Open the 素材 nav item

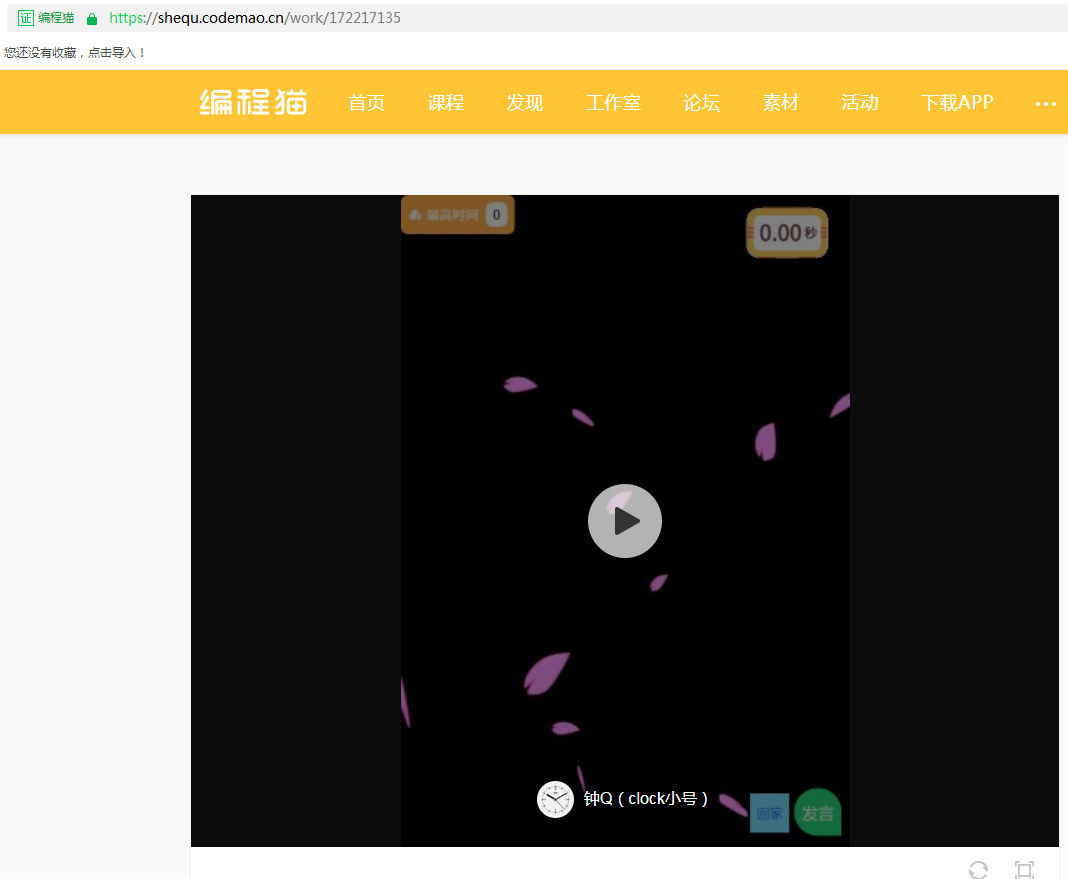point(781,103)
